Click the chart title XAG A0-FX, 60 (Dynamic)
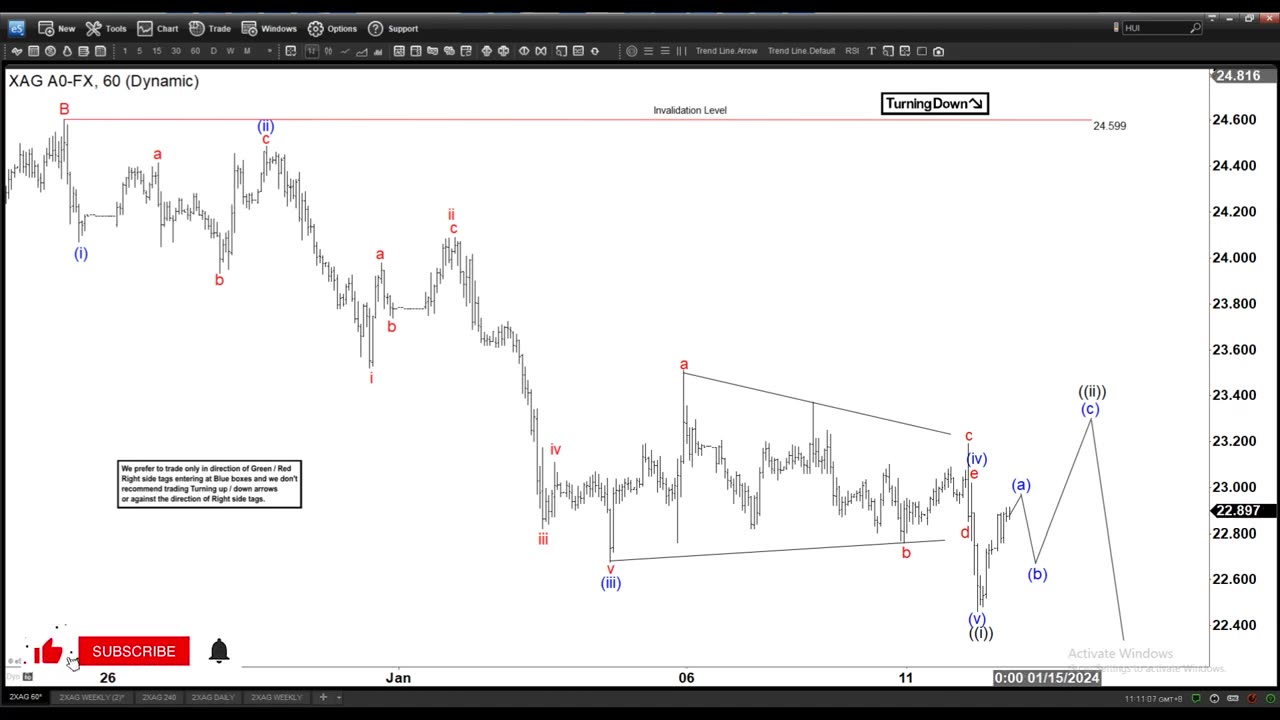Image resolution: width=1280 pixels, height=720 pixels. pos(104,81)
